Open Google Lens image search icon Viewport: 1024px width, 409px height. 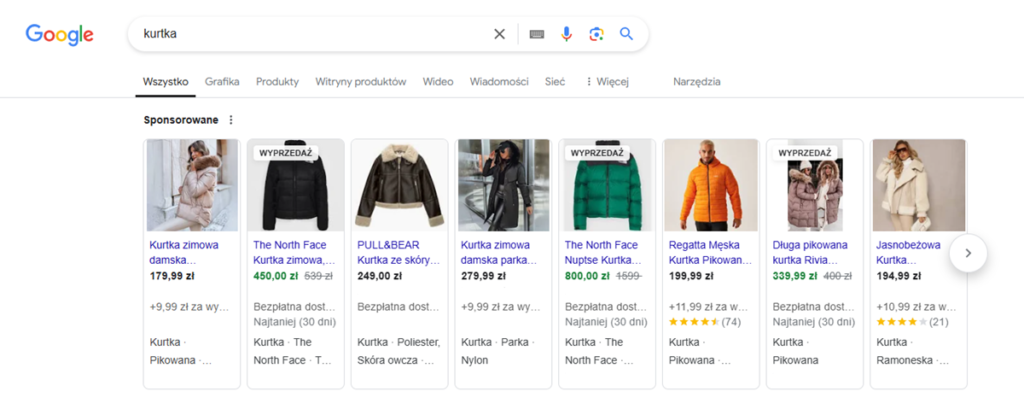point(596,34)
